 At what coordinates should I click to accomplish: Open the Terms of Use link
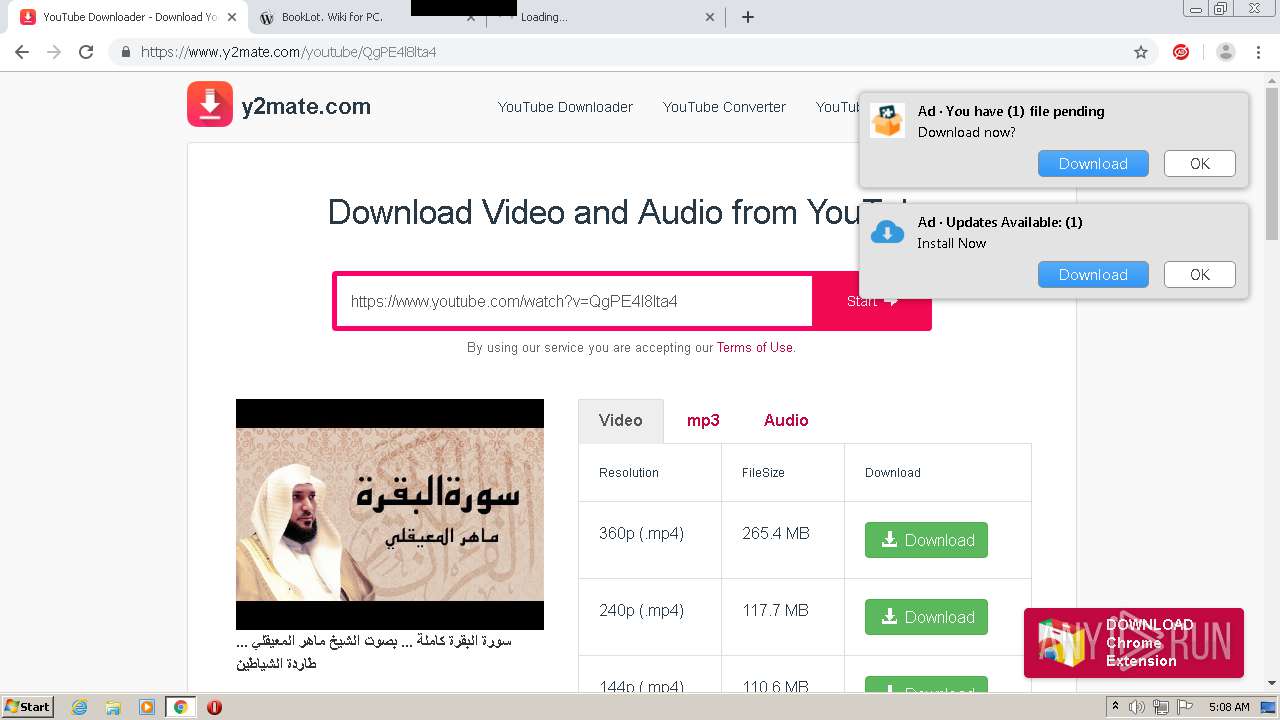tap(754, 348)
